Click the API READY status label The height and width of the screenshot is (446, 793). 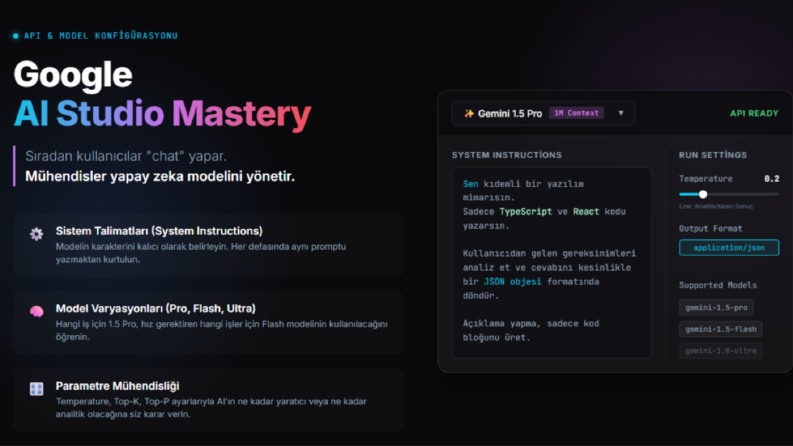(x=754, y=113)
